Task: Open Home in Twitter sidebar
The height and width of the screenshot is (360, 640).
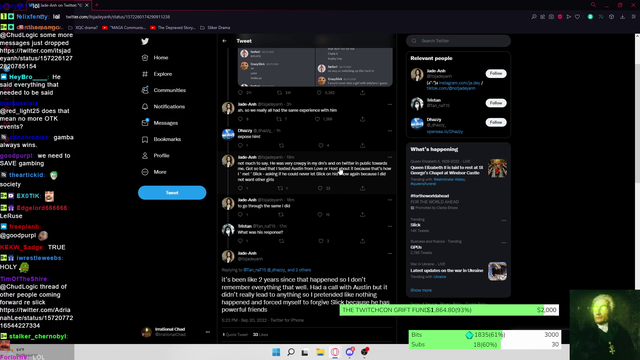Action: [155, 58]
